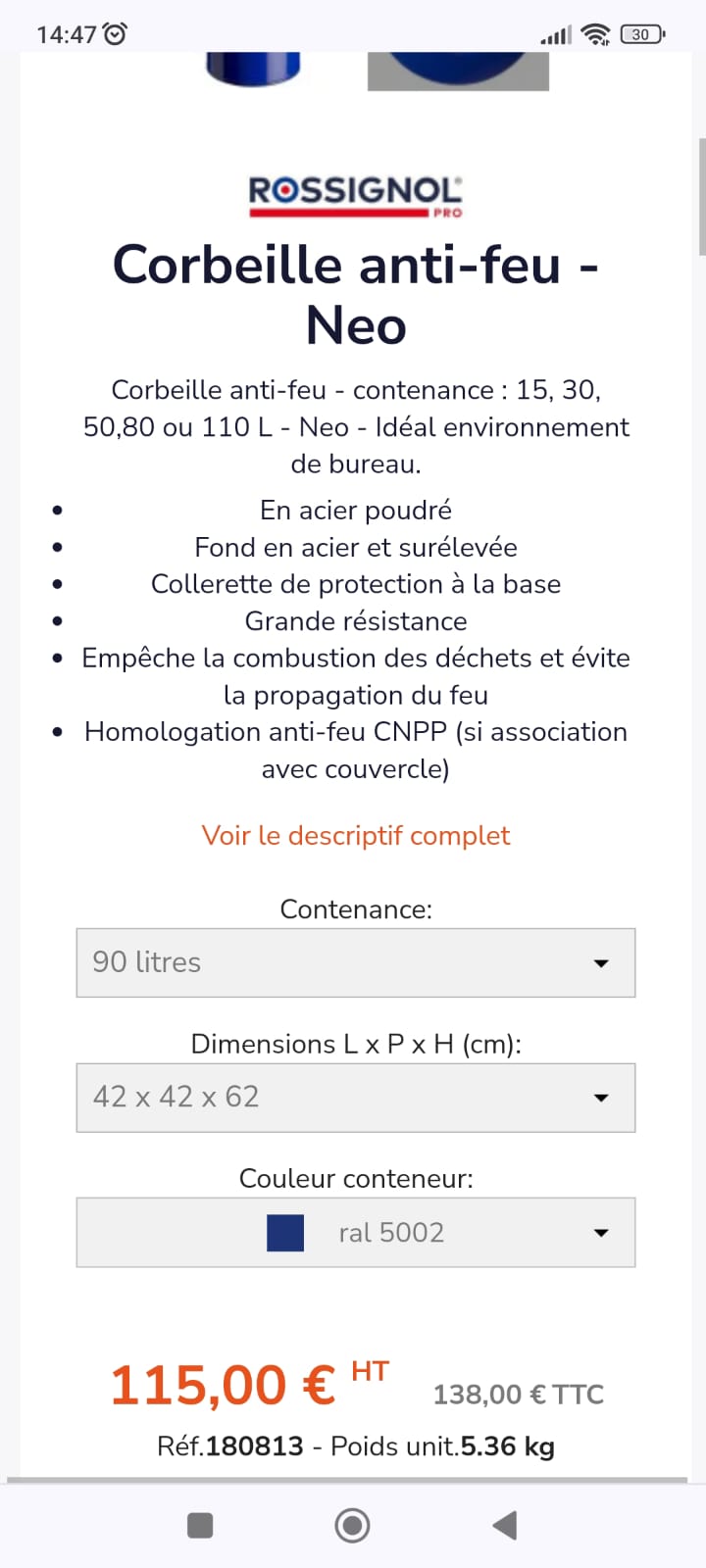
Task: Open the Couleur conteneur dropdown
Action: click(x=356, y=1232)
